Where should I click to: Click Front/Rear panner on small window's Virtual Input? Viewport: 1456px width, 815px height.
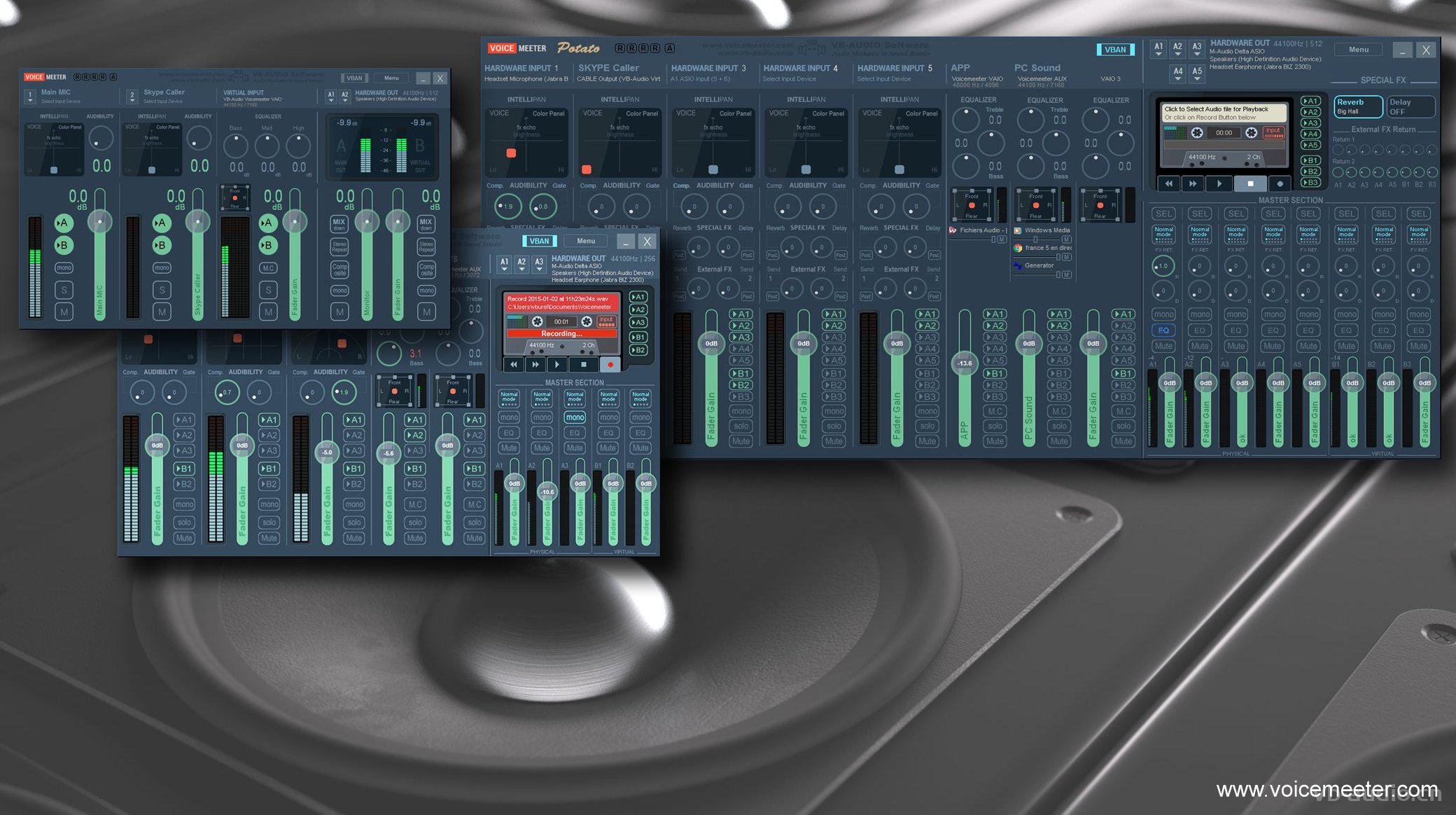point(234,197)
